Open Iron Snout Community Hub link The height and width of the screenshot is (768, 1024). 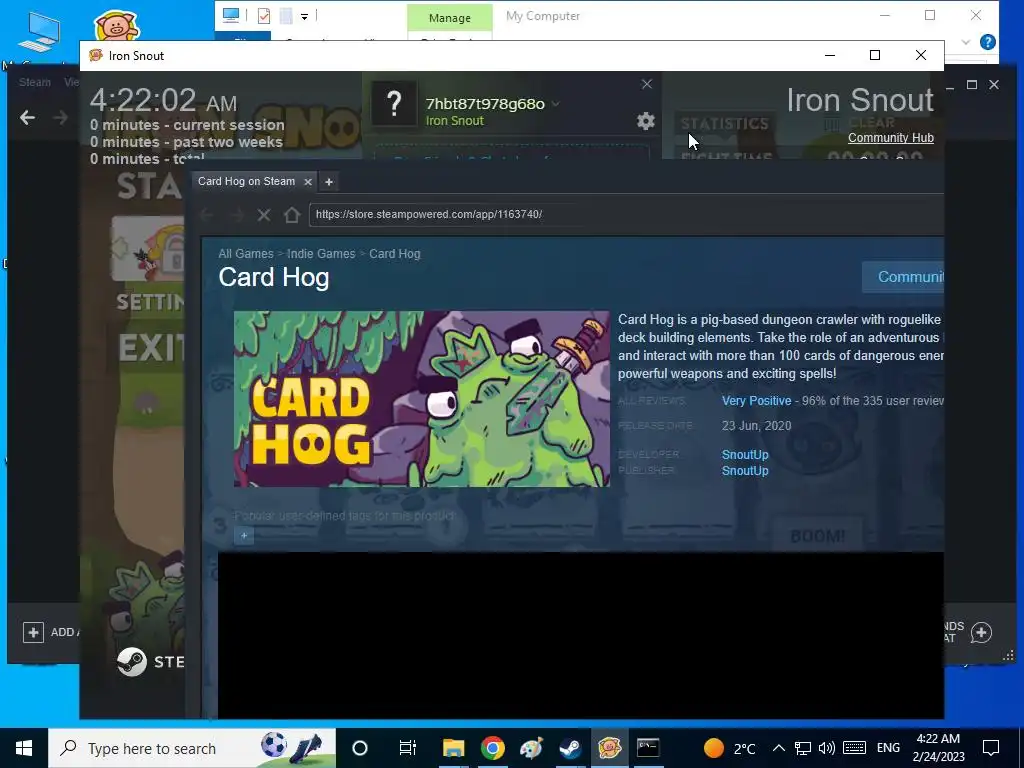pos(890,138)
